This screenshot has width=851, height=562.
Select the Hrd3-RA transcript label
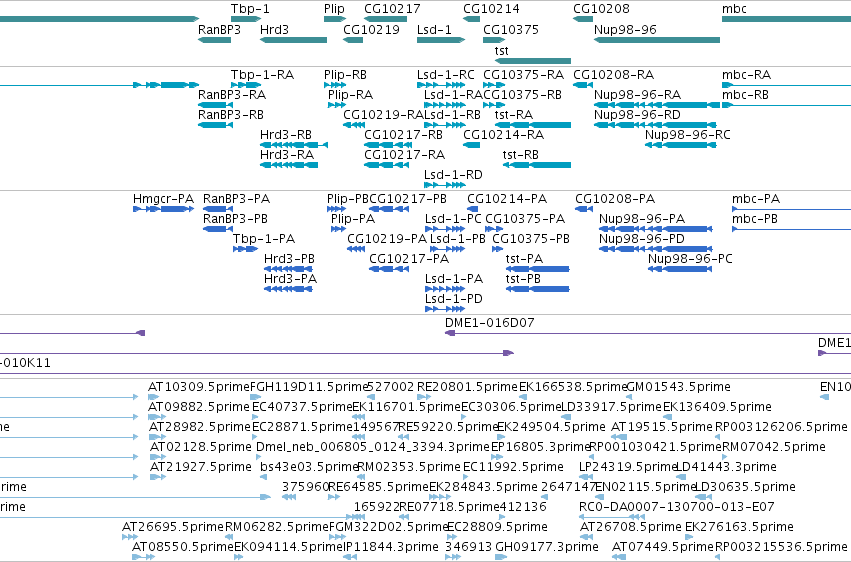tap(287, 155)
